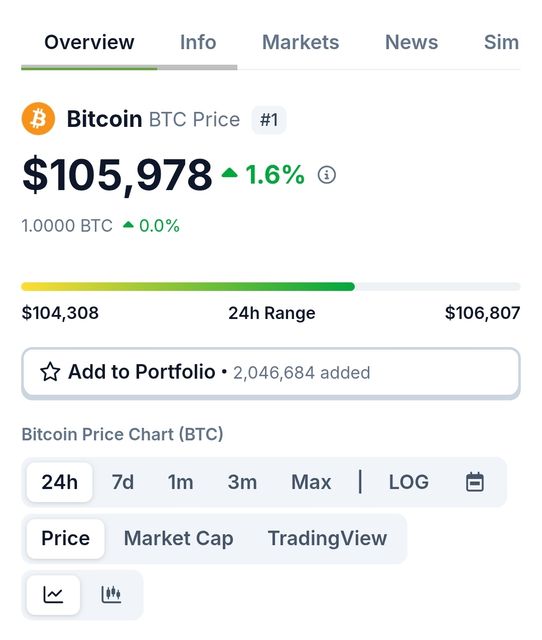The width and height of the screenshot is (542, 640).
Task: Select the 7d time range
Action: [123, 482]
